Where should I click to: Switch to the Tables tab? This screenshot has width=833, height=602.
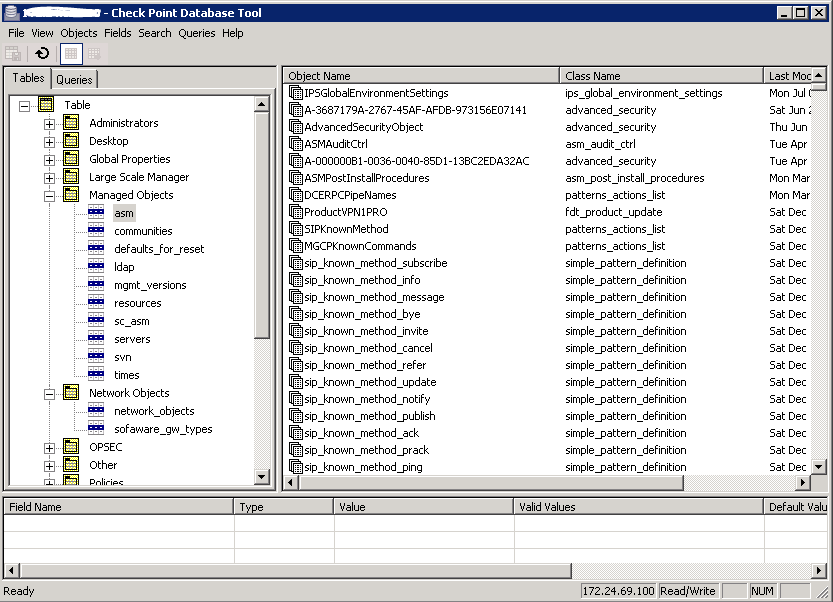(x=29, y=78)
